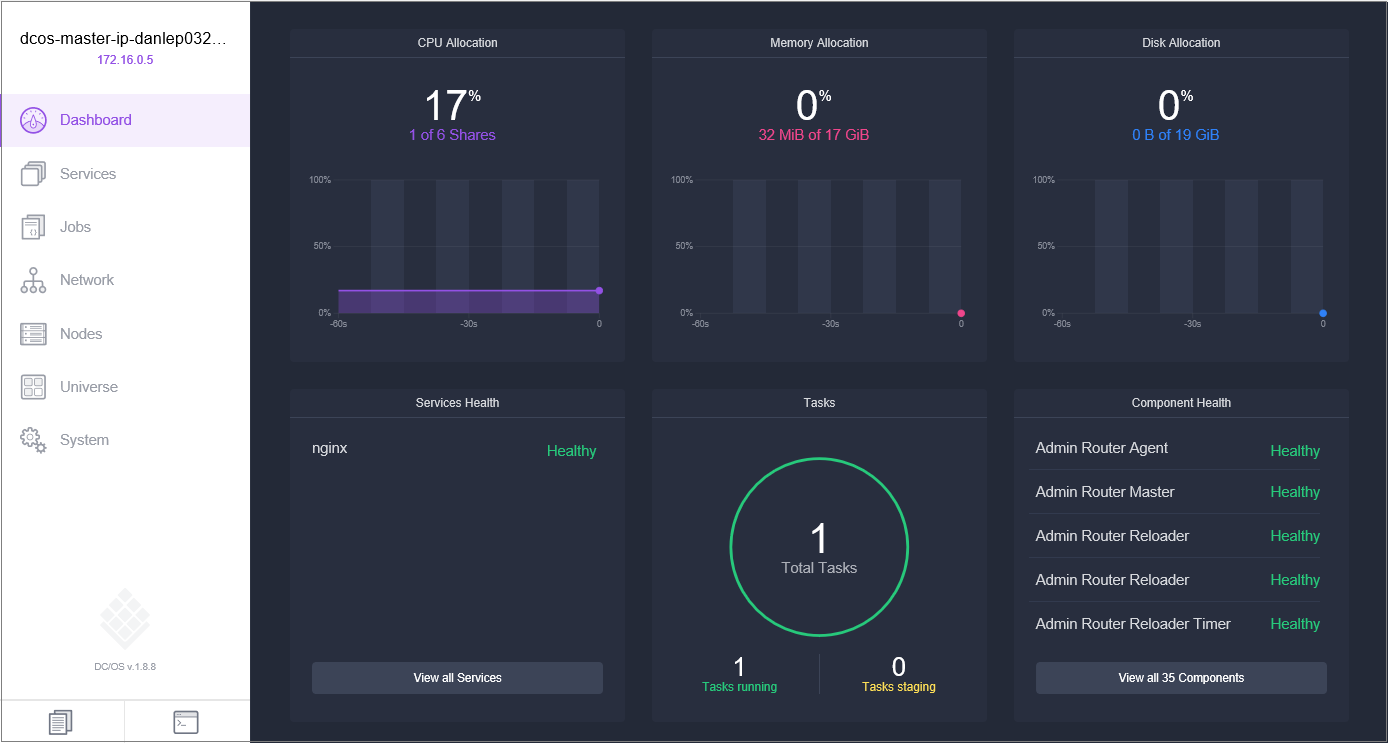Click the documentation icon at bottom left
The height and width of the screenshot is (743, 1388).
pyautogui.click(x=61, y=720)
